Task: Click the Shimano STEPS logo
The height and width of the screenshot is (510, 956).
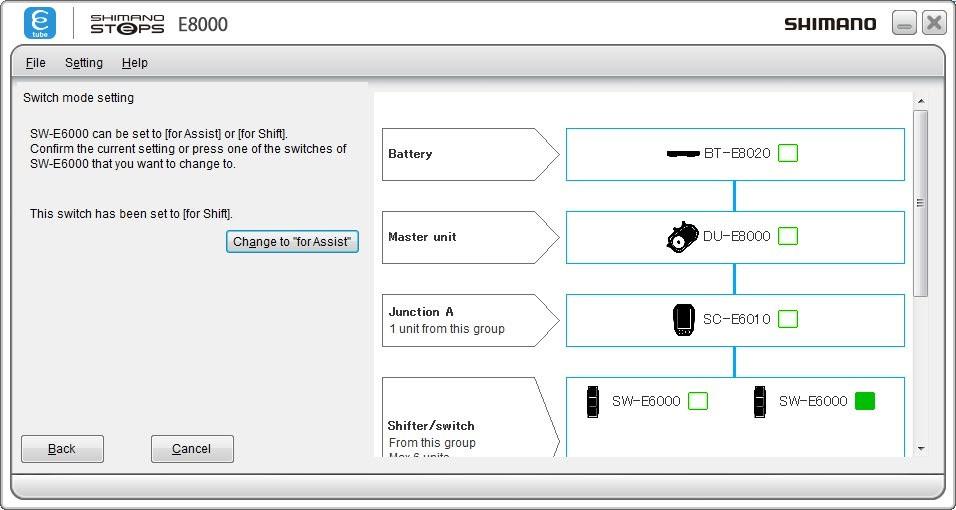Action: 127,24
